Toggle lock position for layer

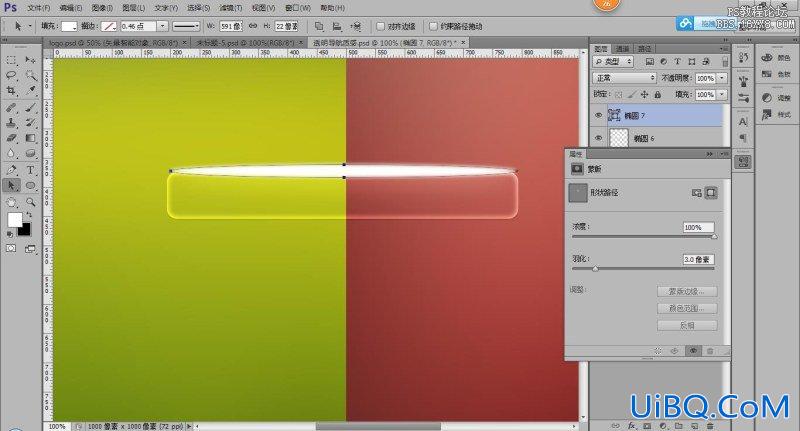644,94
